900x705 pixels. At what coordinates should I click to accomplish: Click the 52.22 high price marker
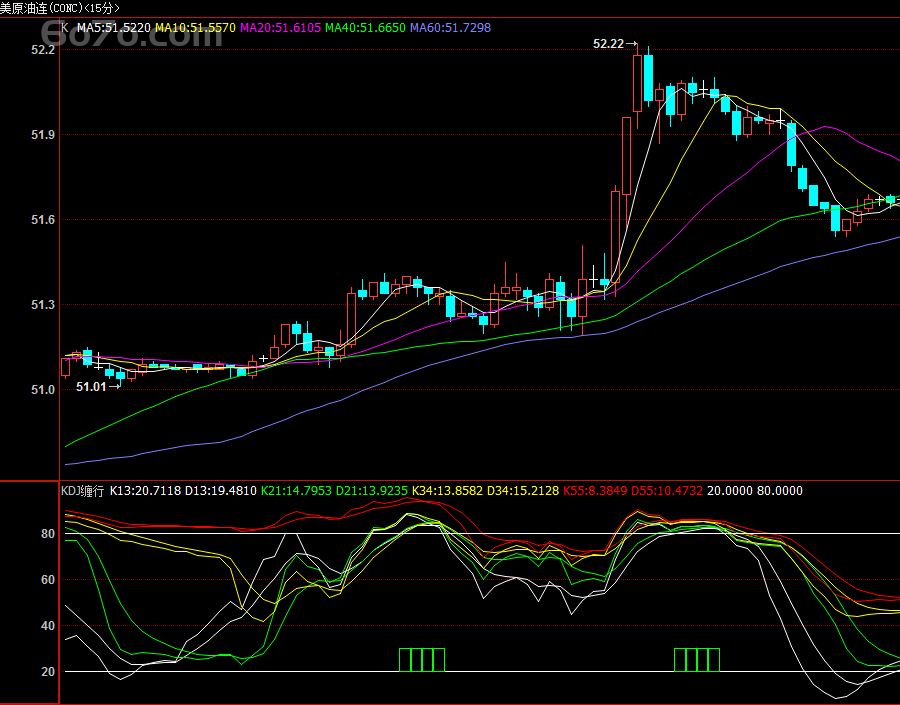pyautogui.click(x=608, y=44)
